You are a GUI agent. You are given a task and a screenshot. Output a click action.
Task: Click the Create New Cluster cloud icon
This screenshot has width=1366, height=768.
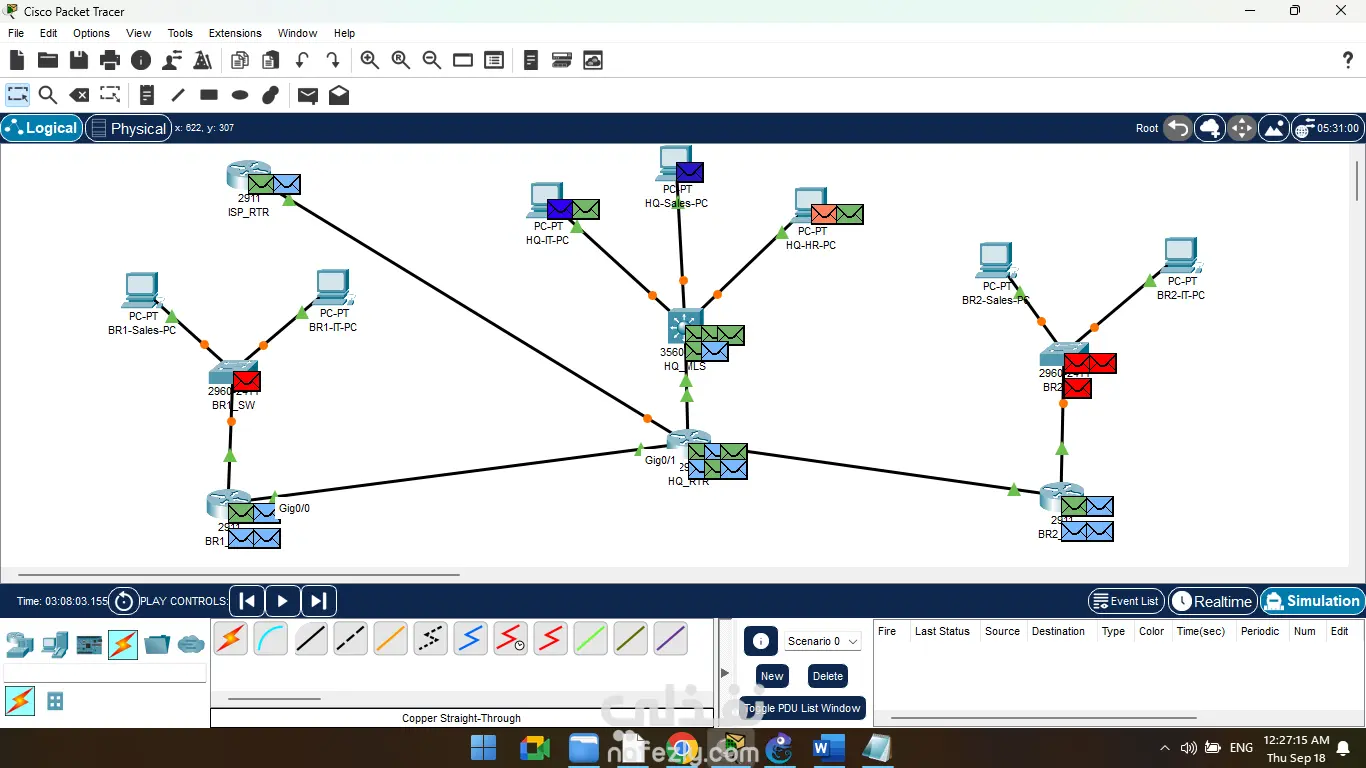coord(1210,128)
